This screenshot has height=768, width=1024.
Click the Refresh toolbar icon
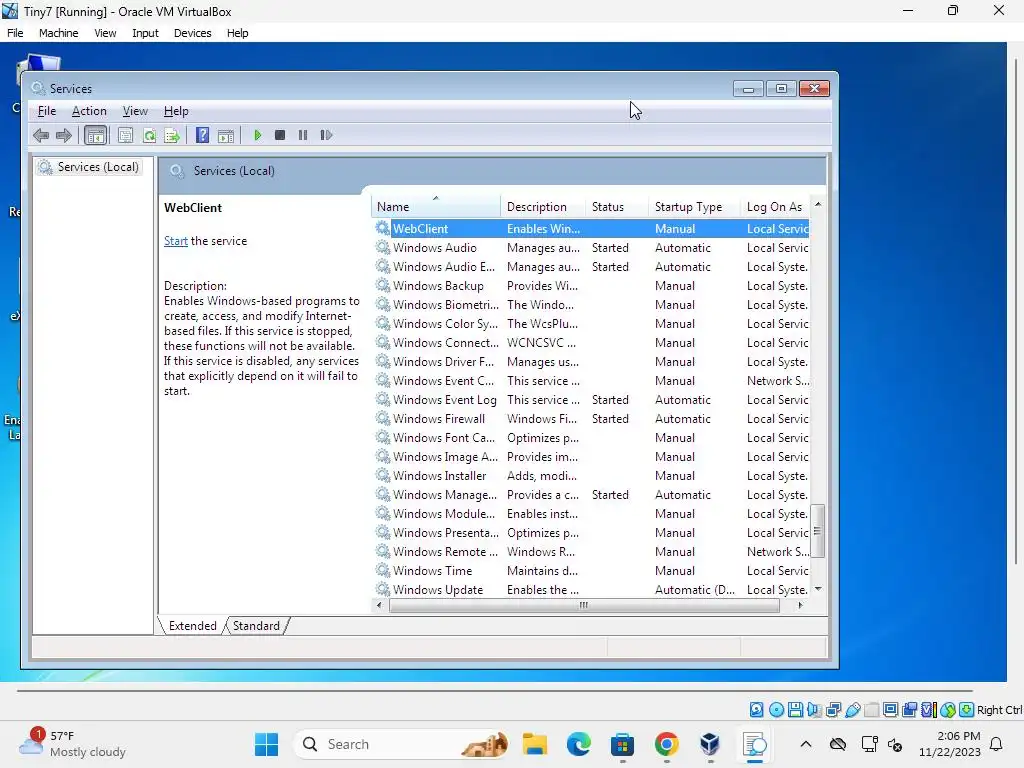click(150, 135)
